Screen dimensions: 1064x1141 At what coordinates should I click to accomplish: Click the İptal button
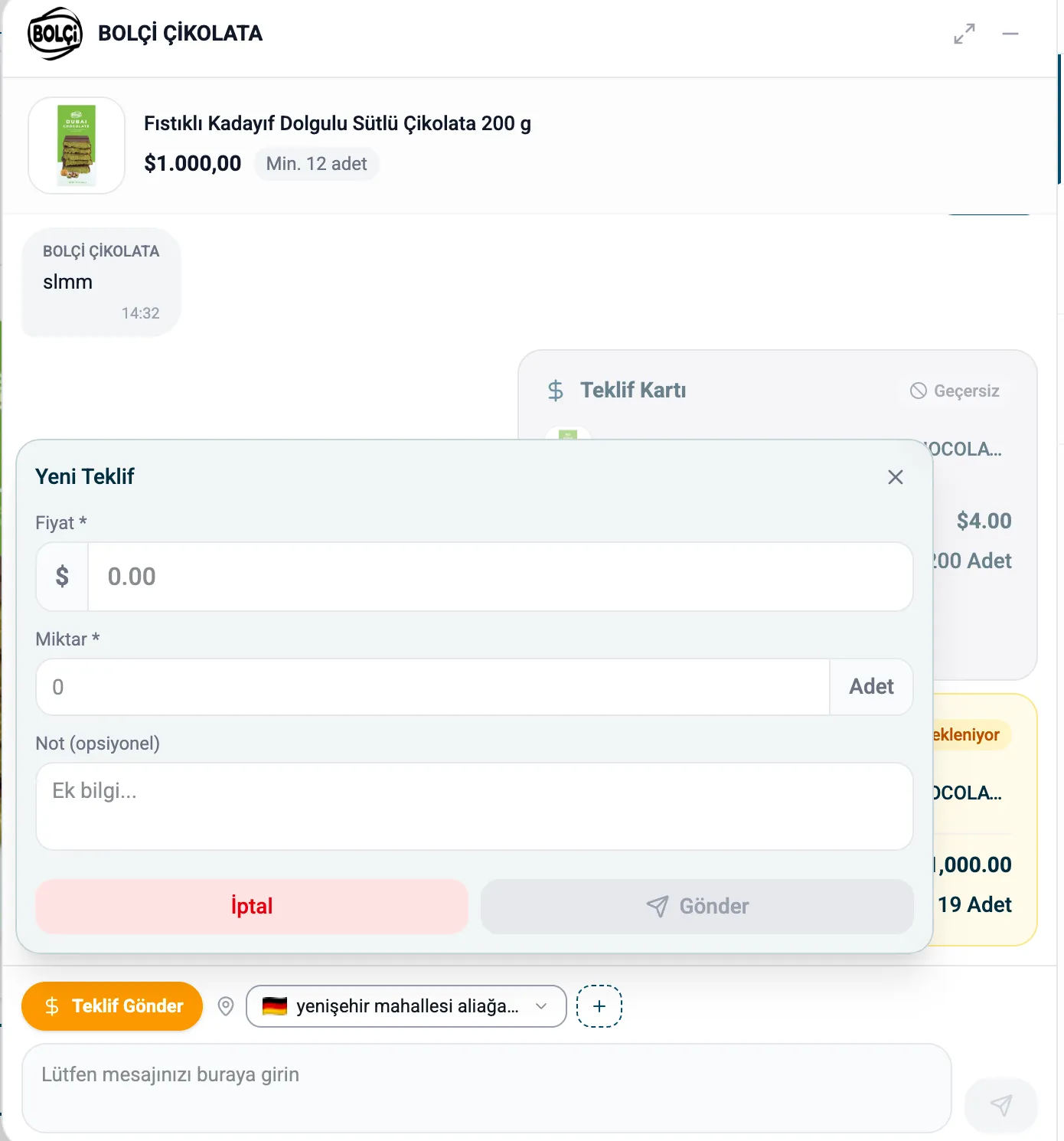tap(252, 906)
